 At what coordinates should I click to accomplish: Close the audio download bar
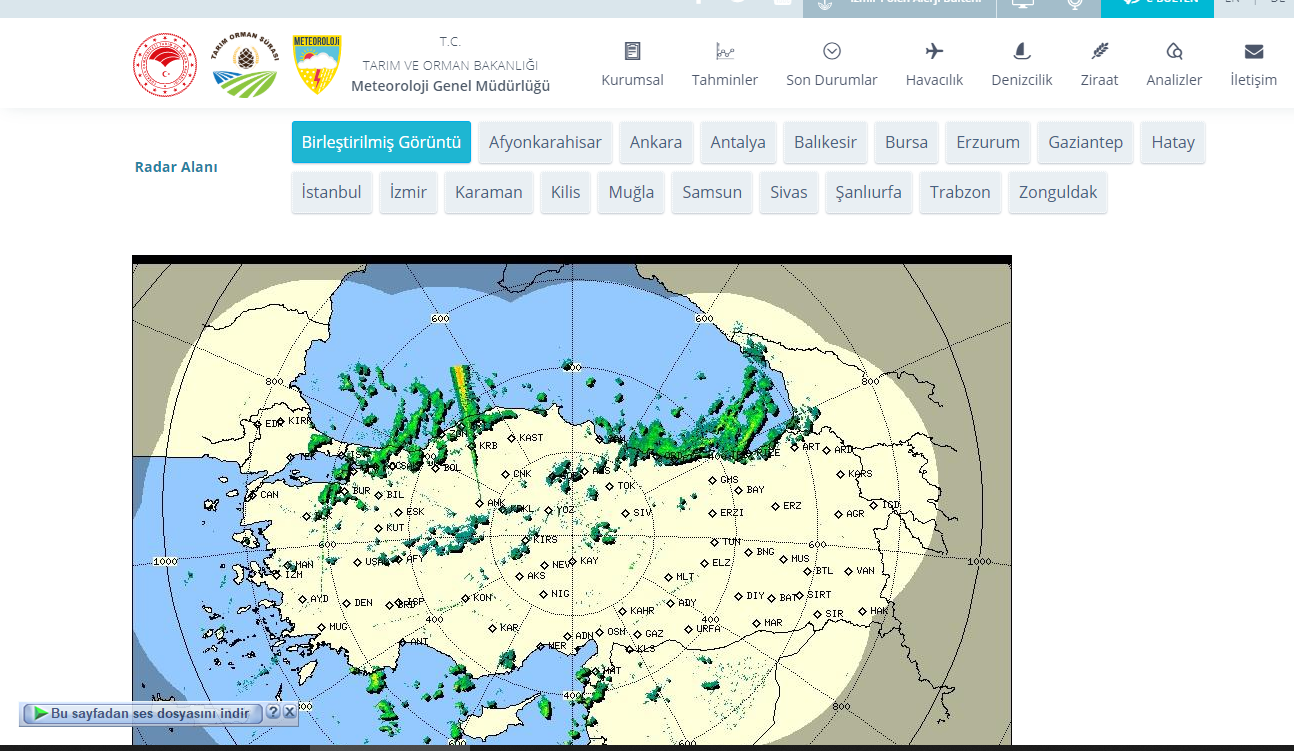289,713
